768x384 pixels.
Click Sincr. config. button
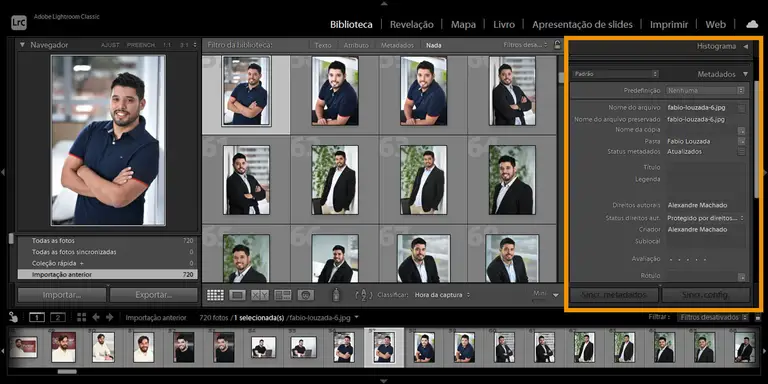[x=706, y=295]
